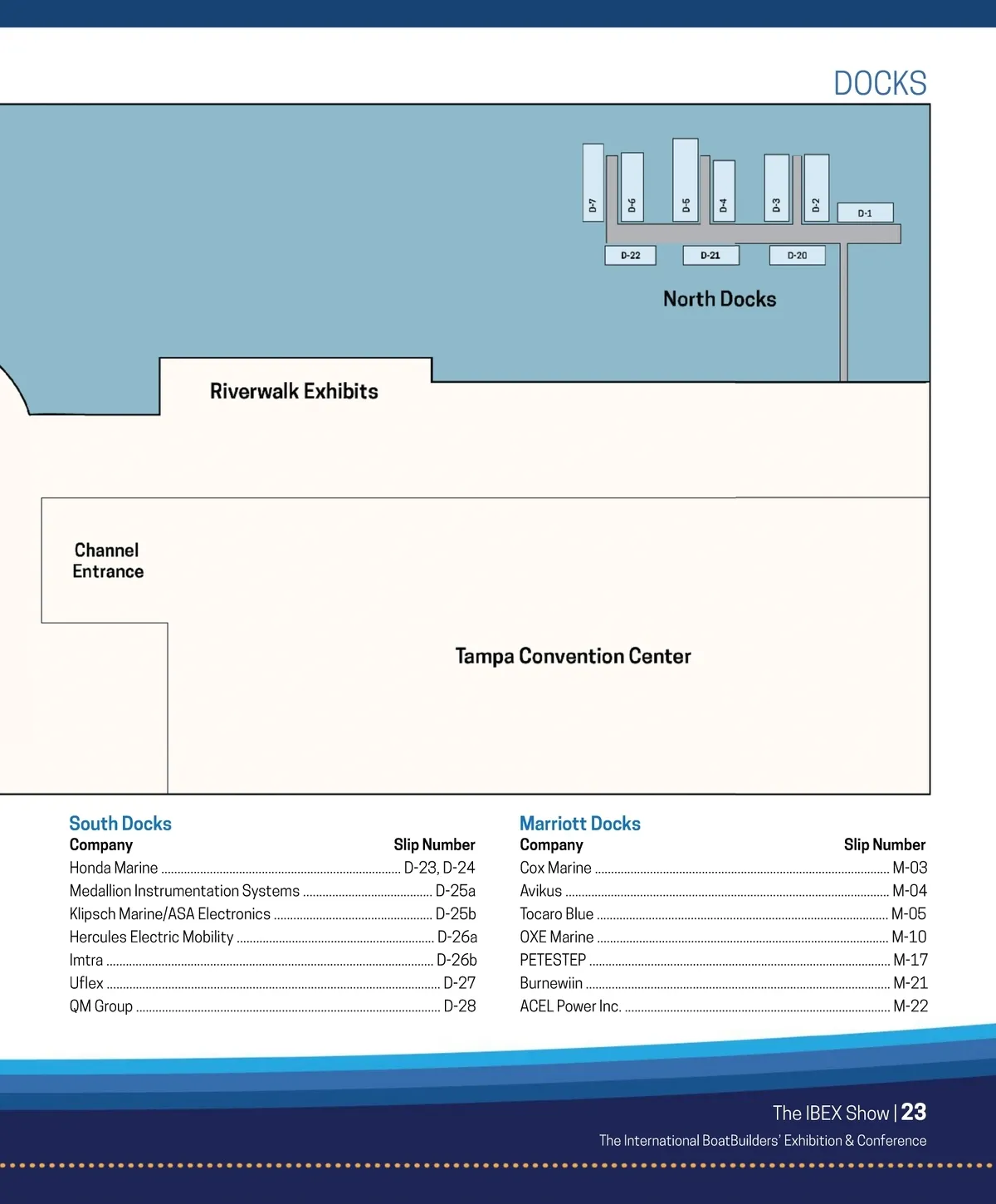
Task: Click dock slip D-7 on map
Action: [x=593, y=183]
